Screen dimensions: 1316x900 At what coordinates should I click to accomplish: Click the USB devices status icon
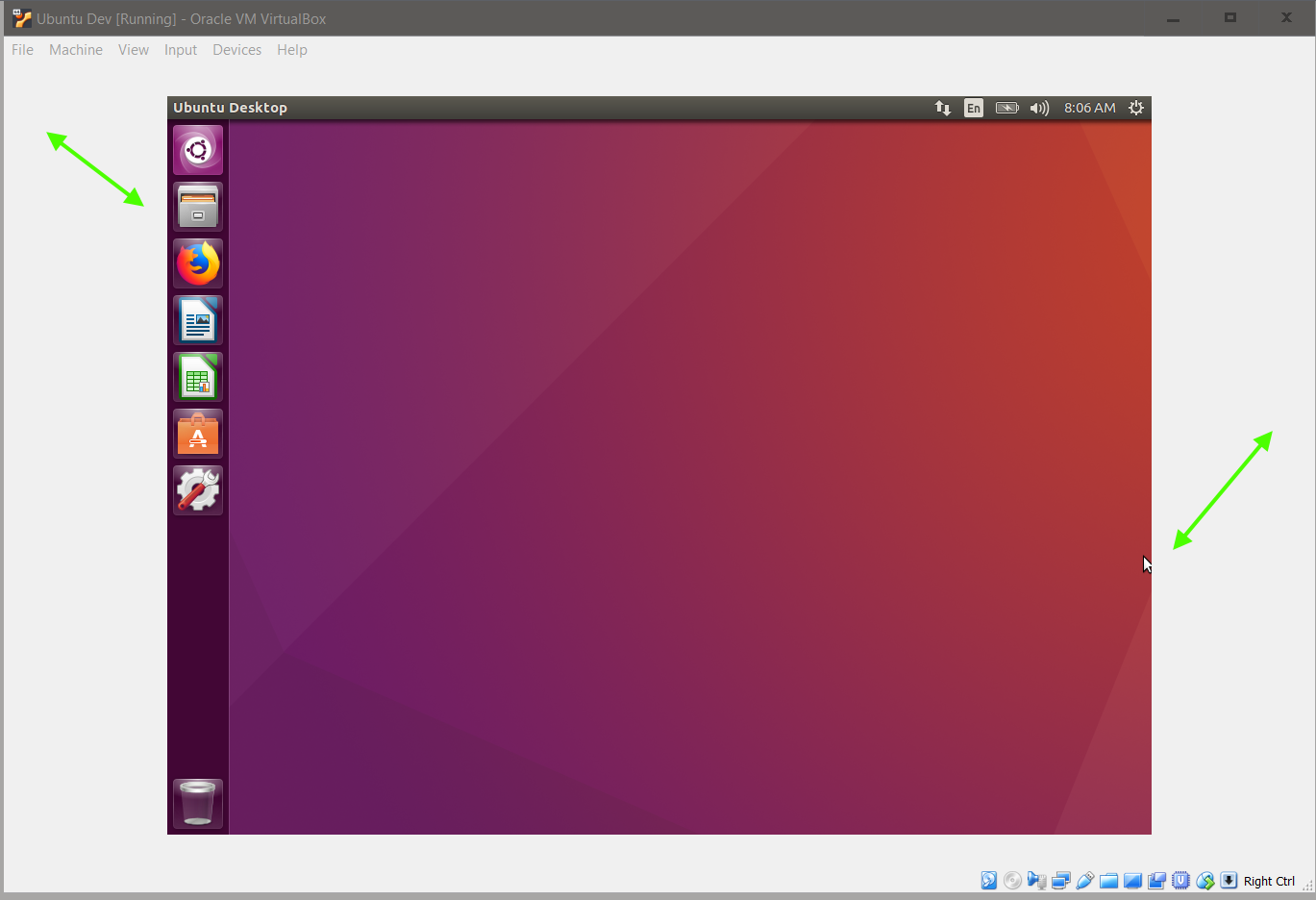[1085, 880]
